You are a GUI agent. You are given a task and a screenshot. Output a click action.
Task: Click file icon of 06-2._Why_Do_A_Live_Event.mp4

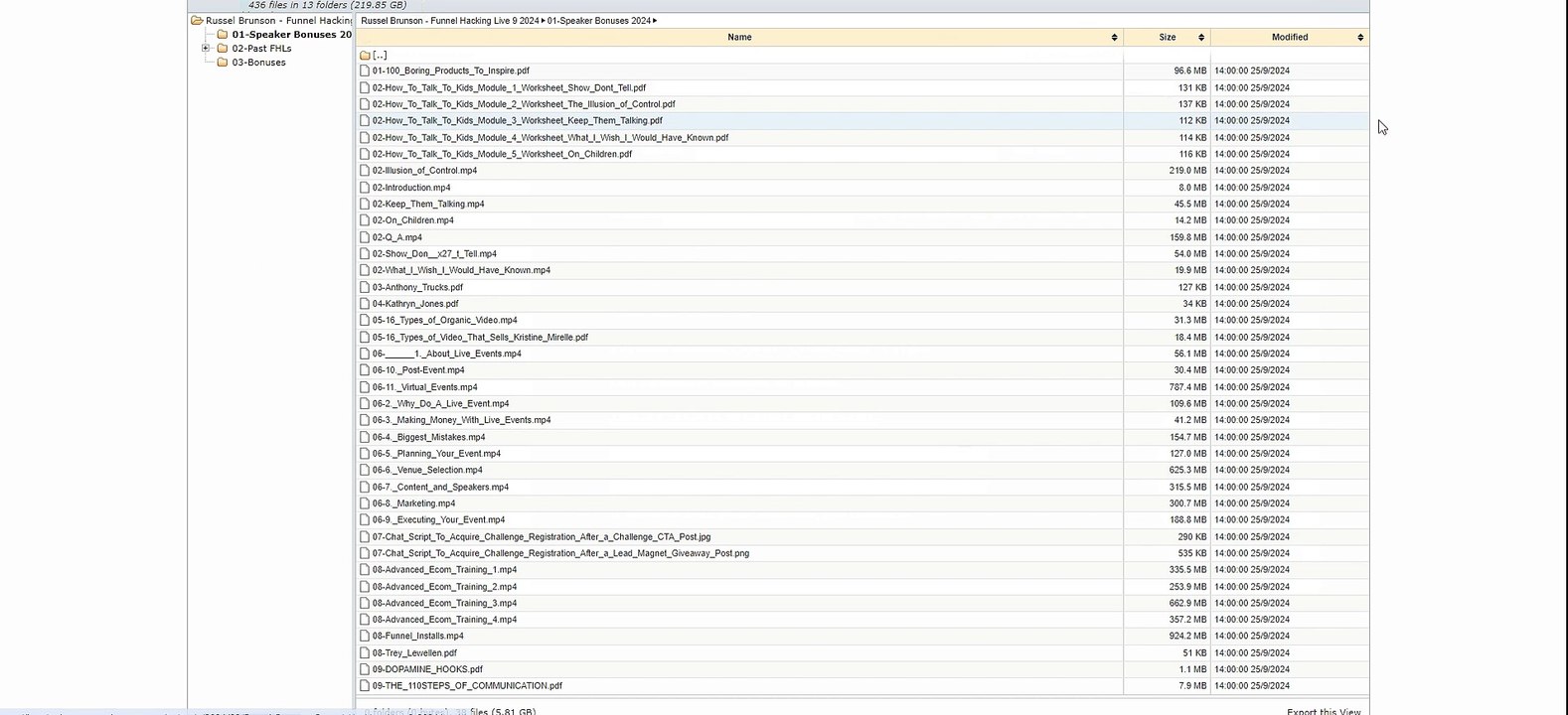365,403
